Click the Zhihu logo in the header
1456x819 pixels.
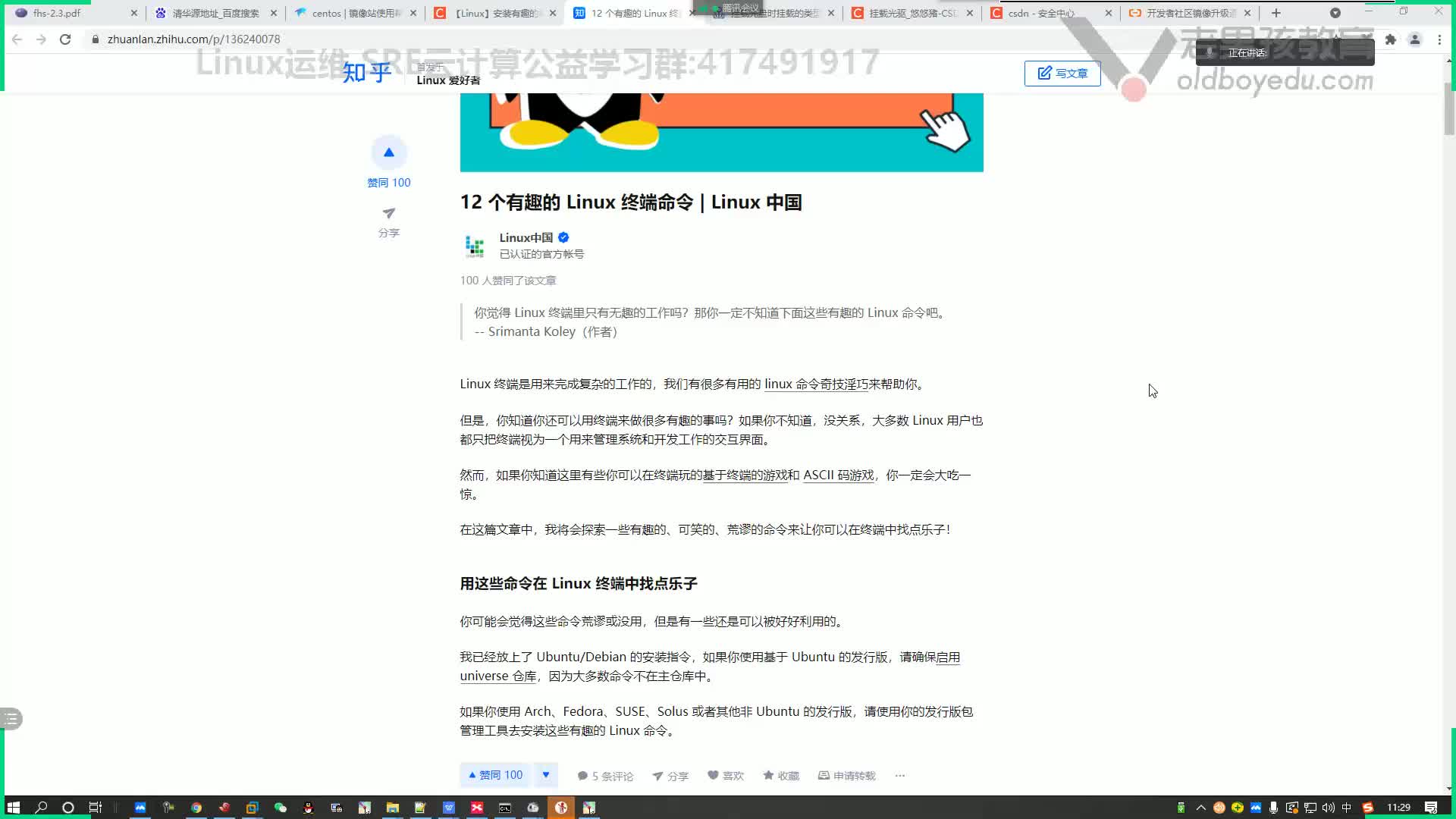click(x=367, y=73)
